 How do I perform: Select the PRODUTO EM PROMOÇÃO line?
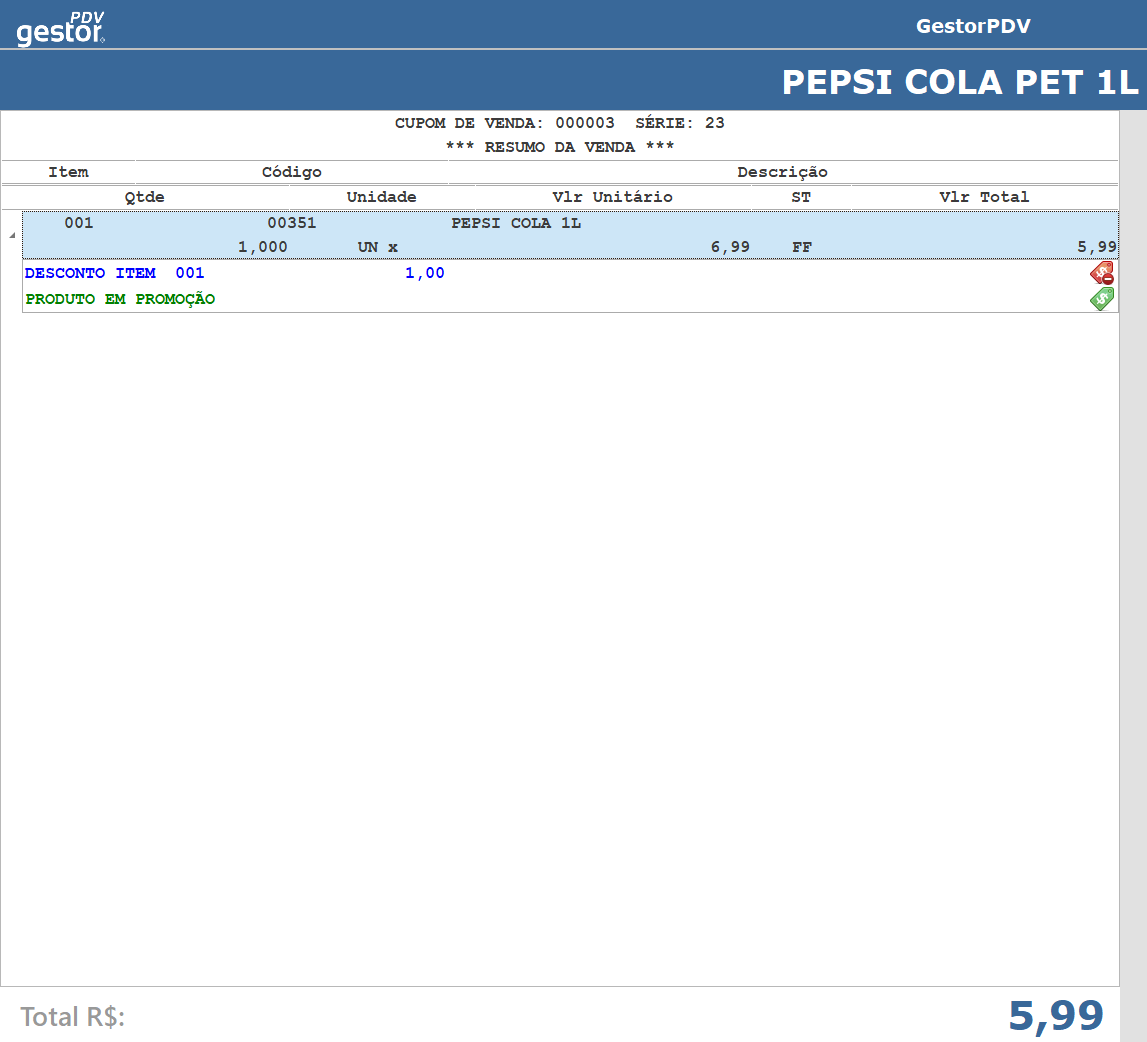tap(120, 299)
